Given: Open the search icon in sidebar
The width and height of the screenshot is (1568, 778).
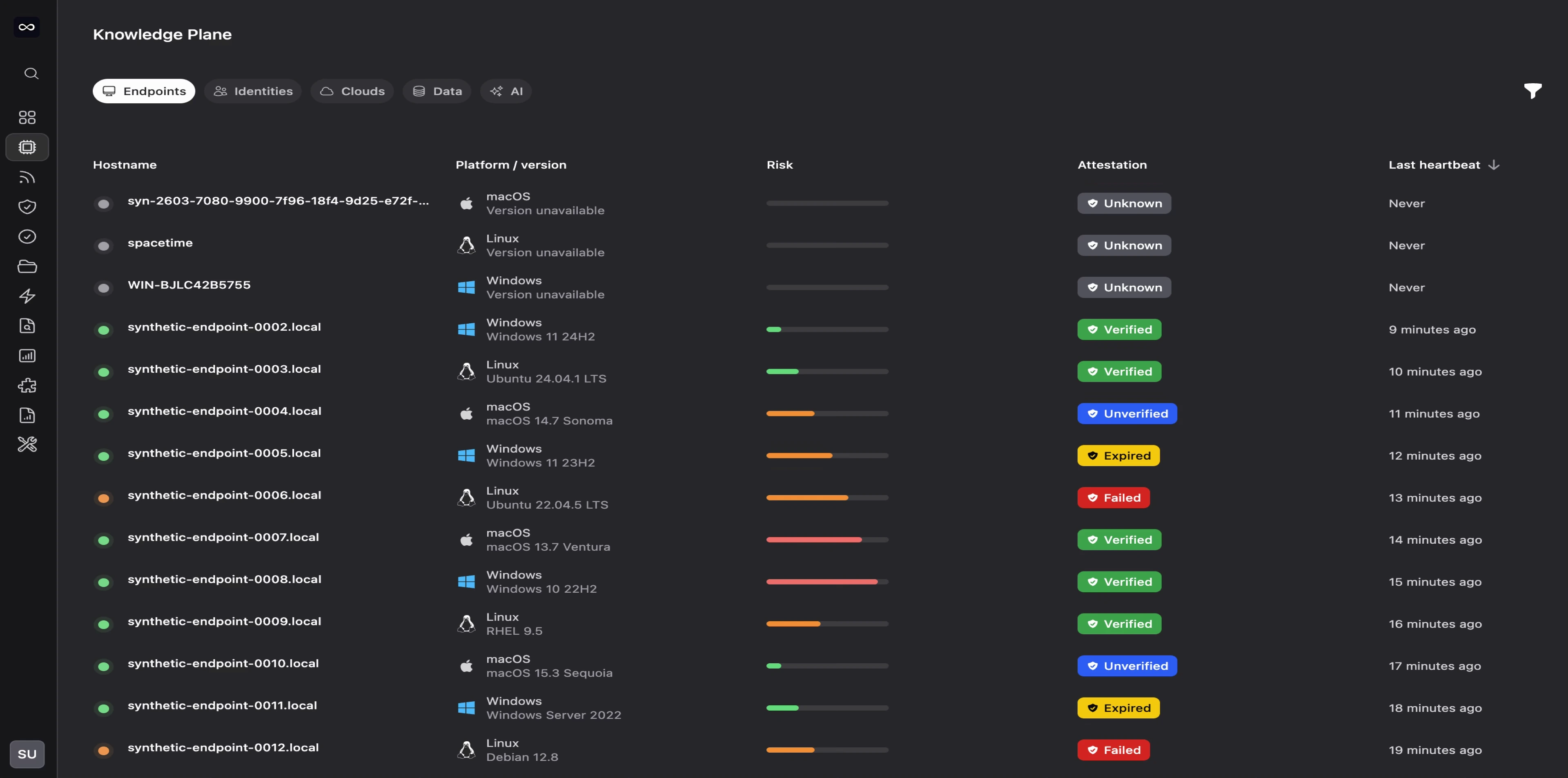Looking at the screenshot, I should point(31,73).
